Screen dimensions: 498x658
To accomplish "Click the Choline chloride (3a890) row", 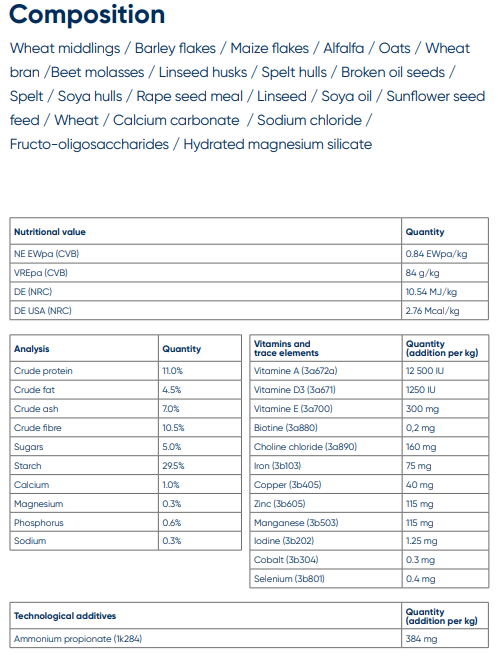I will click(369, 447).
